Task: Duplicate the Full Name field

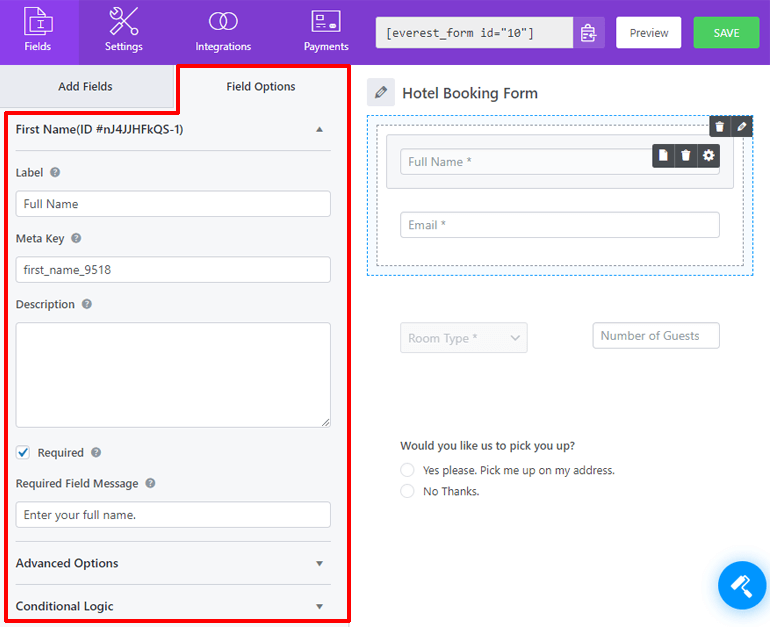Action: coord(663,156)
